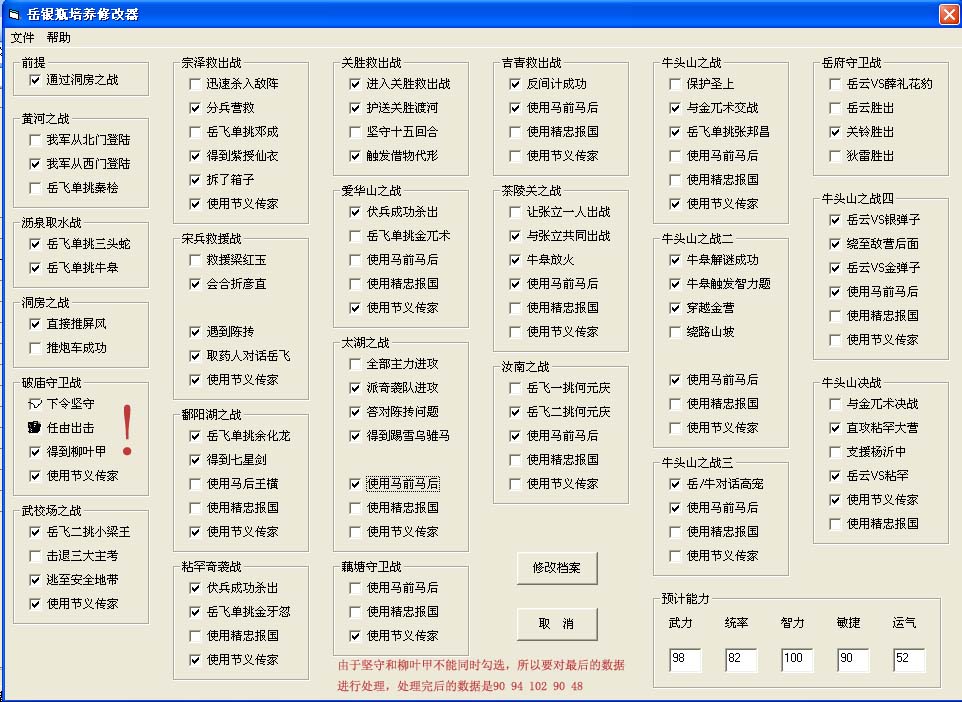Check 保护圣上 option
This screenshot has height=702, width=962.
[x=675, y=83]
